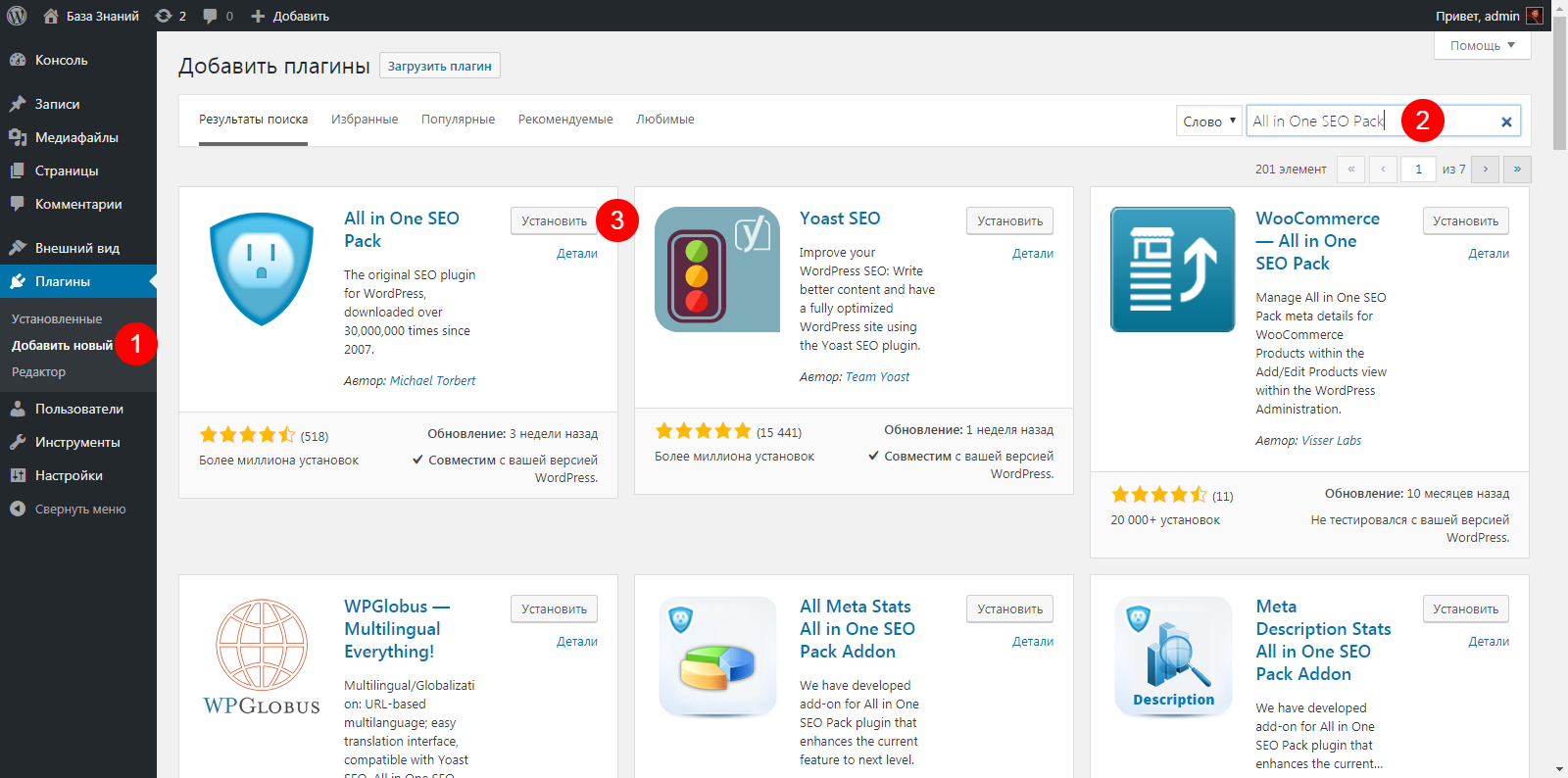Open All in One SEO Pack title link

coord(402,229)
